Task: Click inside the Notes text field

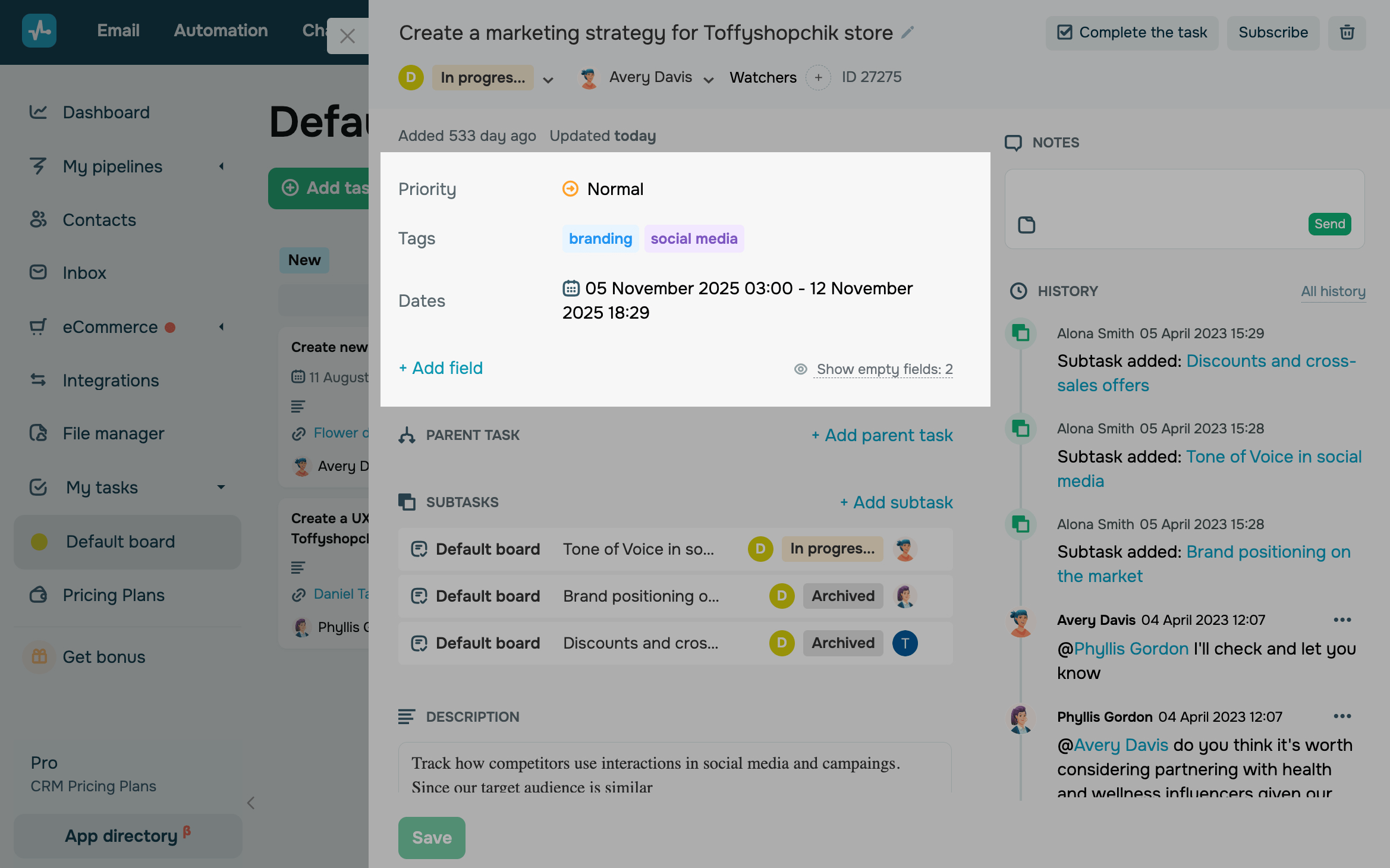Action: tap(1183, 193)
